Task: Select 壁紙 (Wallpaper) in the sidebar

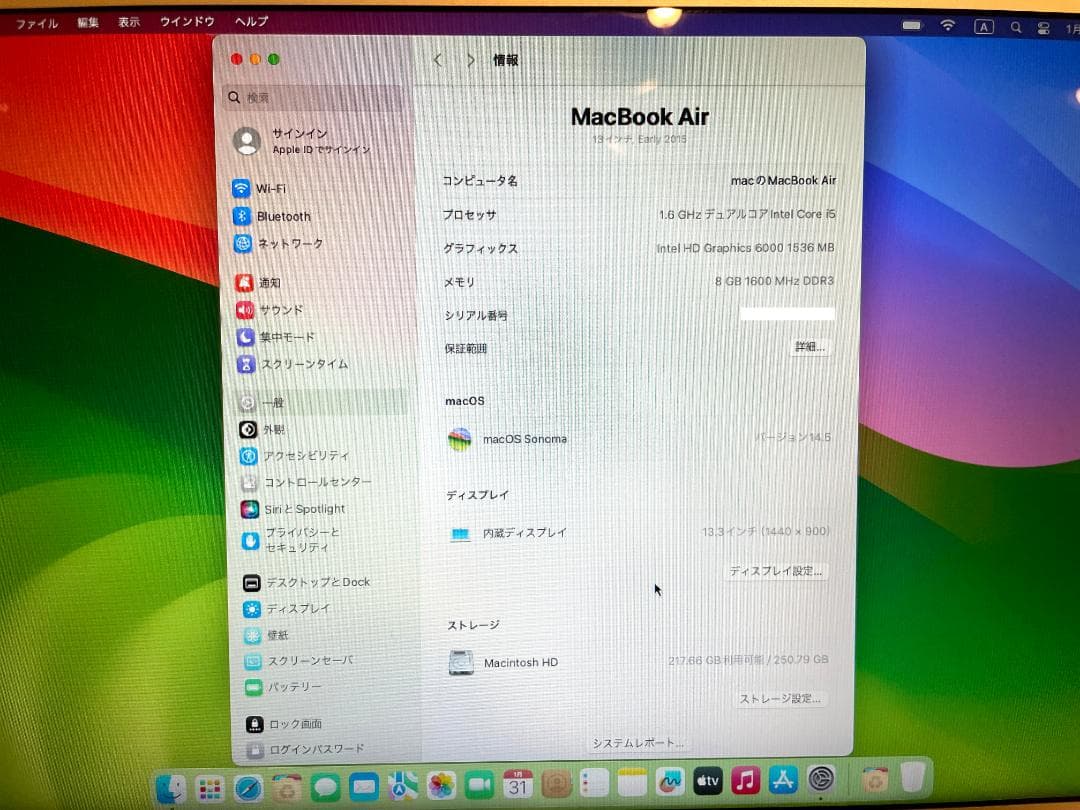Action: [x=276, y=634]
